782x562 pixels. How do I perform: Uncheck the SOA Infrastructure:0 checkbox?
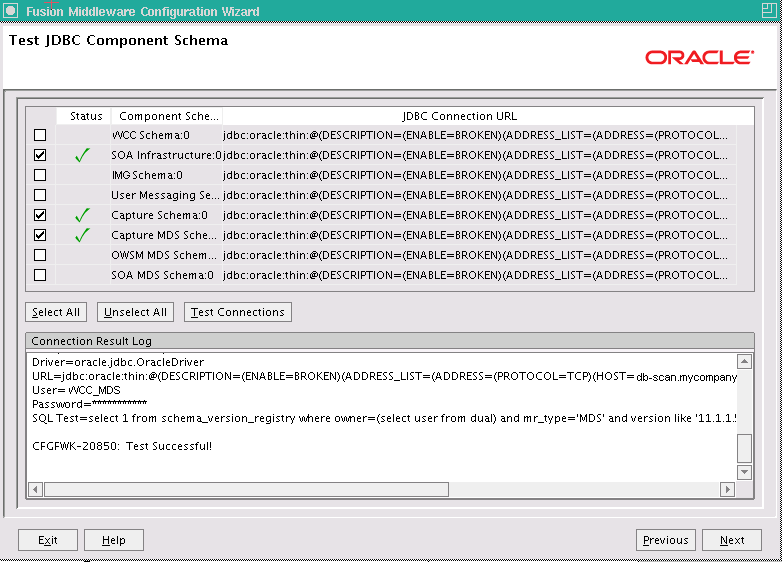pyautogui.click(x=40, y=155)
